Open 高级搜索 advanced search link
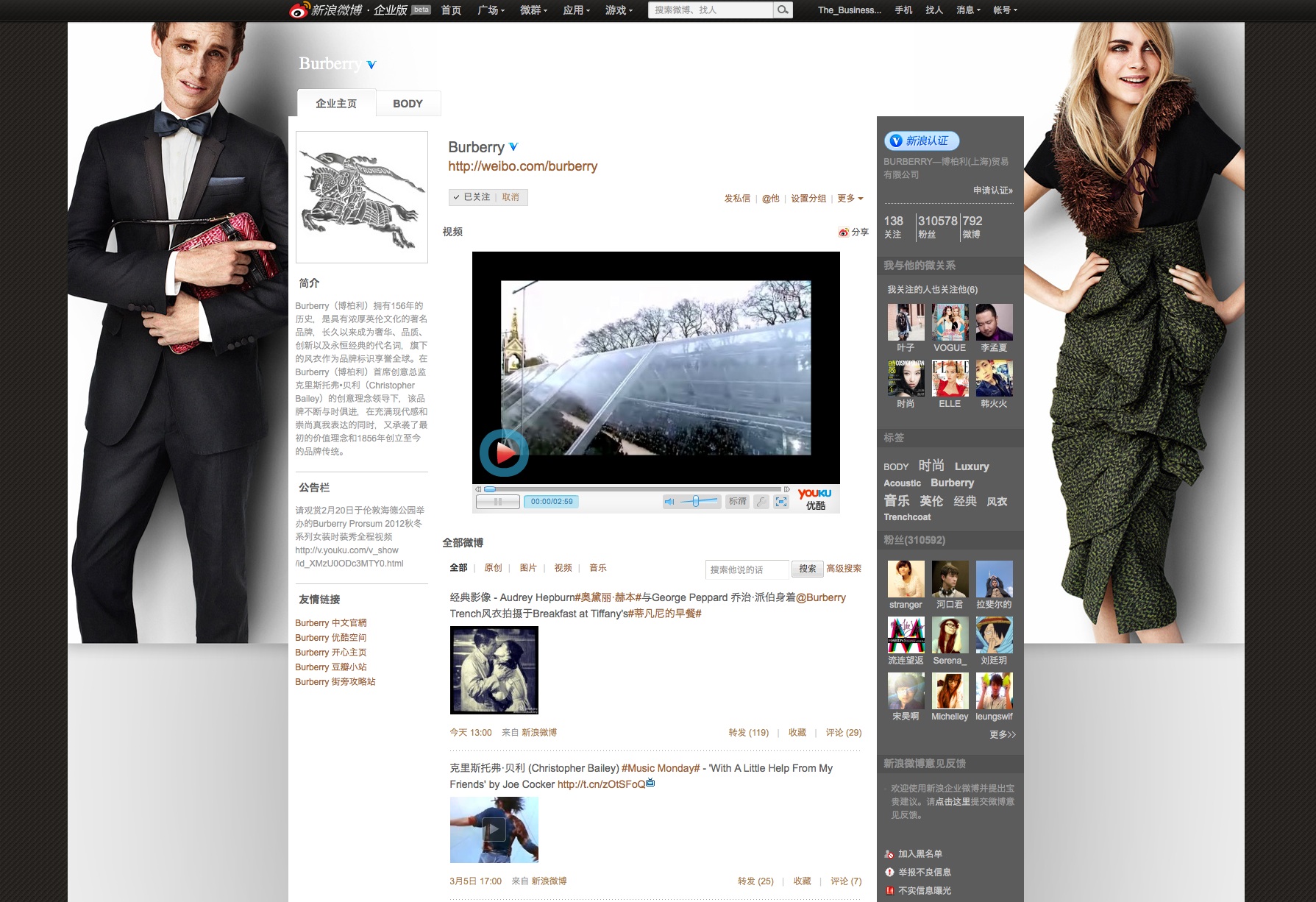1316x902 pixels. (x=844, y=569)
